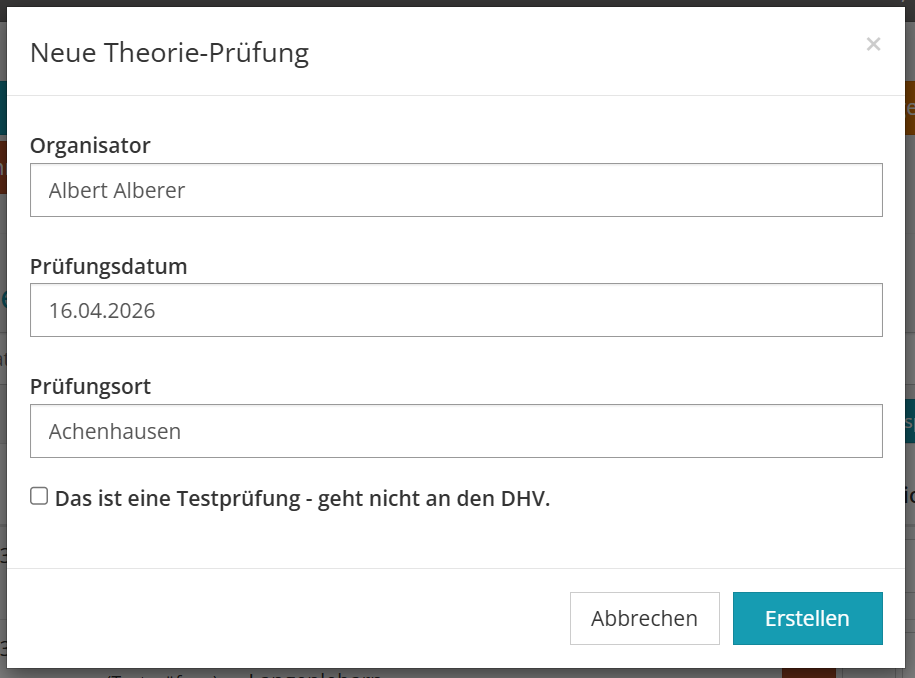Click the blue icon at the left edge

(3, 299)
